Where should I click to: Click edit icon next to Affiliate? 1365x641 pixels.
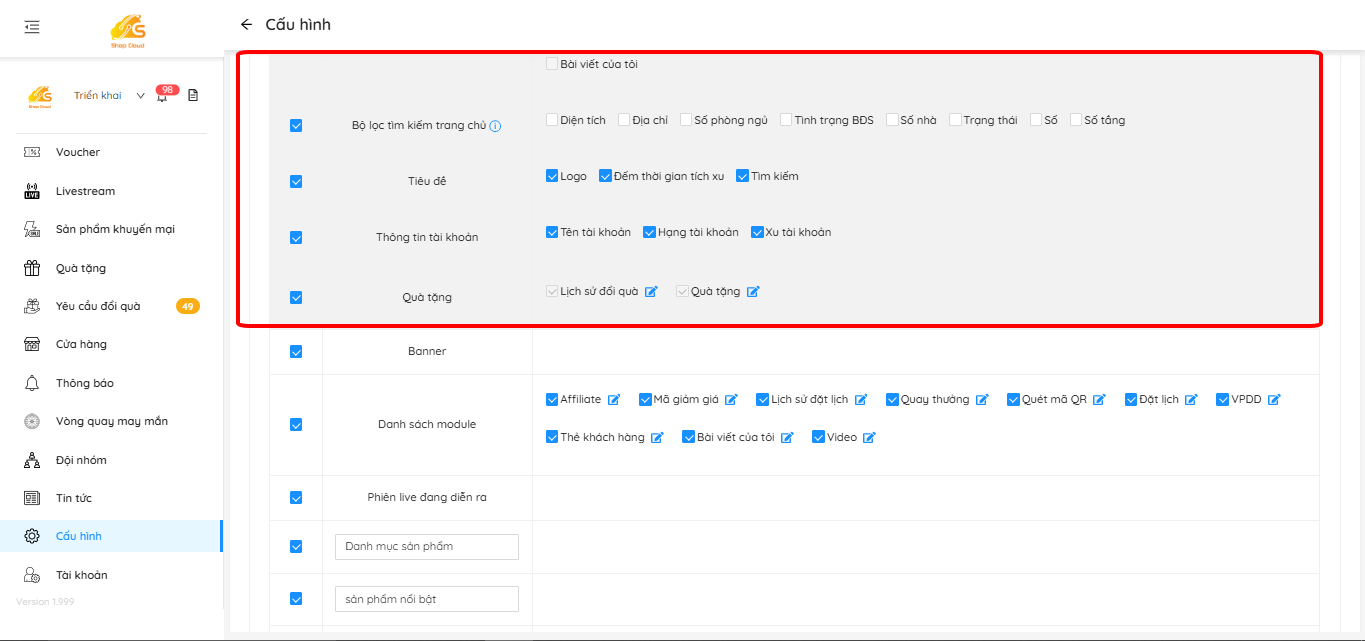614,400
